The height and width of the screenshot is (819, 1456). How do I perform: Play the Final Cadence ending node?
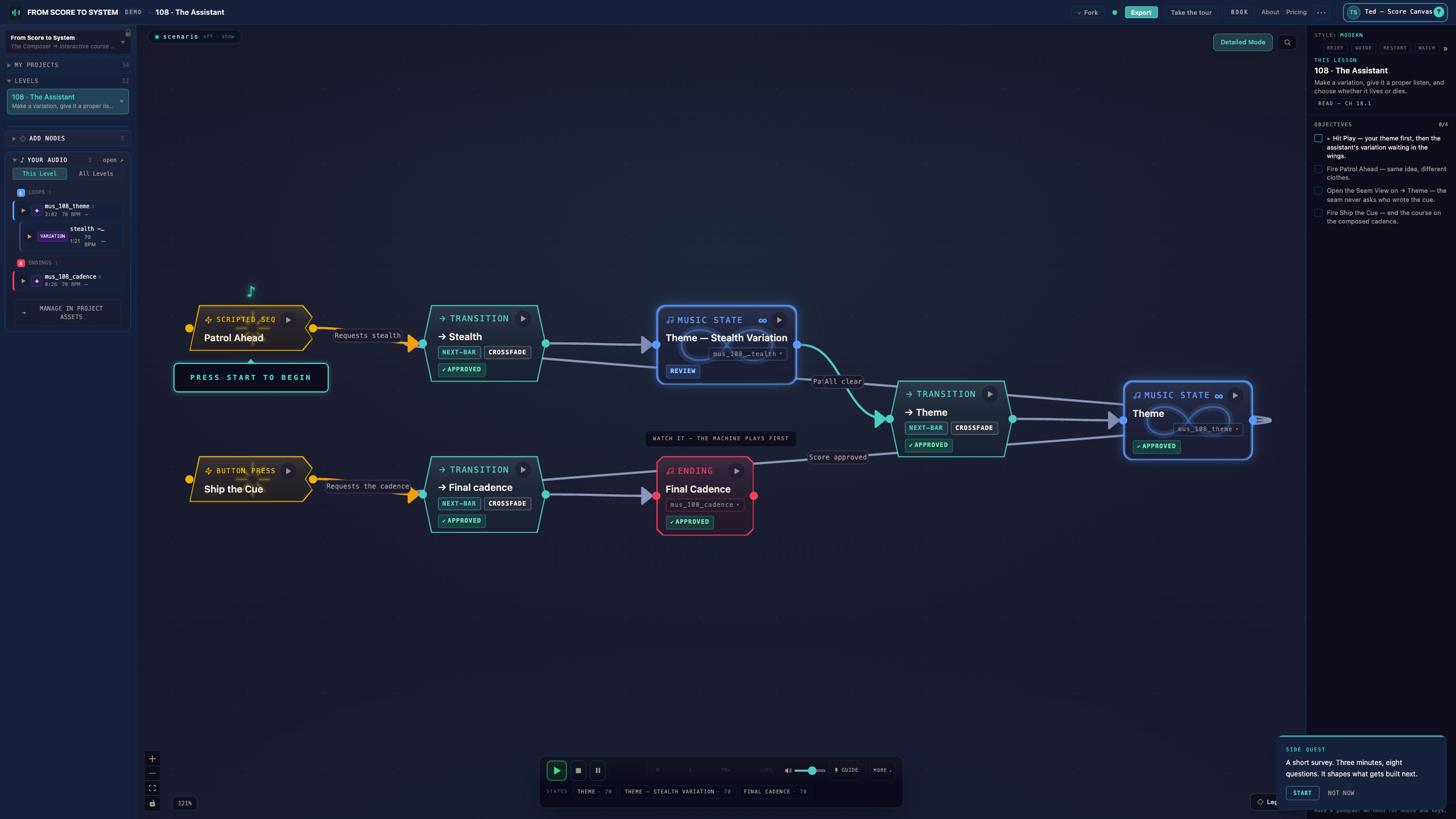click(737, 471)
